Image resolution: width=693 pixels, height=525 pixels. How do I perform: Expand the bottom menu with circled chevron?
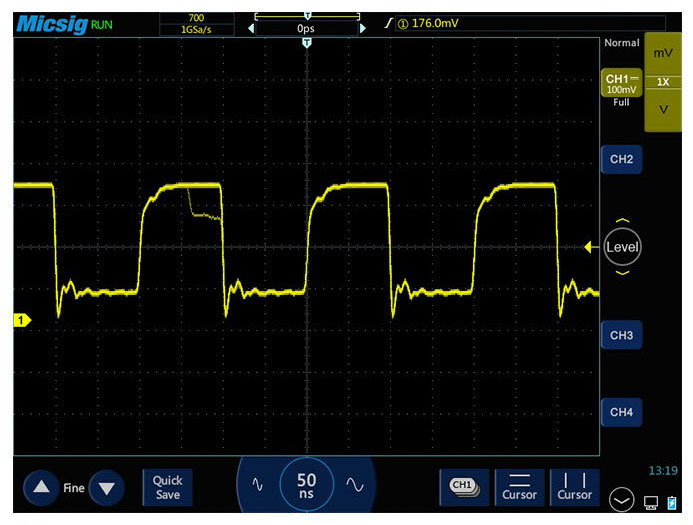[622, 497]
